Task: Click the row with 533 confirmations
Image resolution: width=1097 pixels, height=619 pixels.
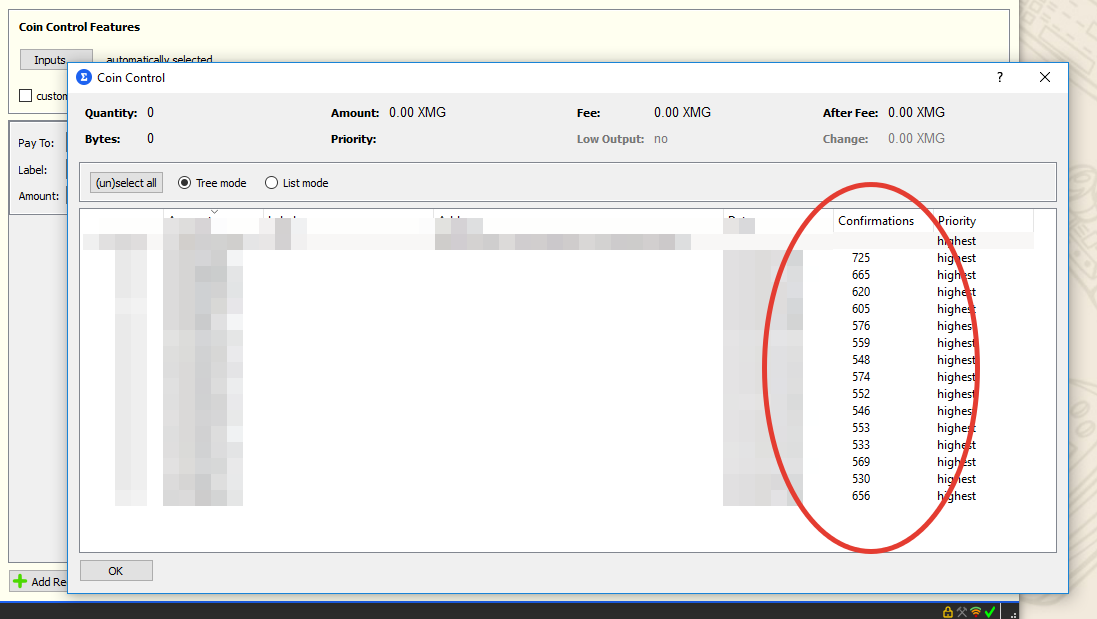Action: tap(558, 445)
